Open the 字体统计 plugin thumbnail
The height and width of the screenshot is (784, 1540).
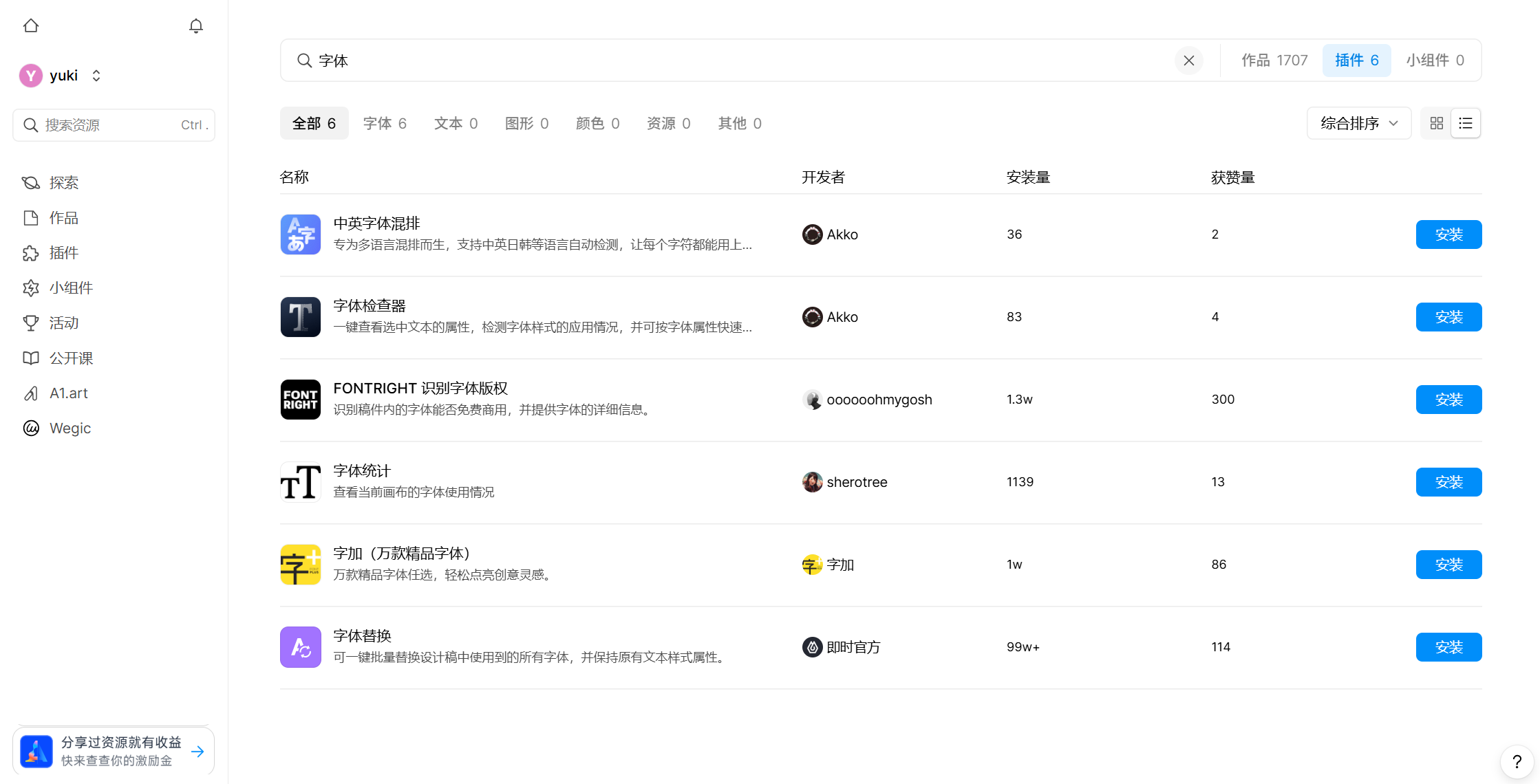coord(301,482)
